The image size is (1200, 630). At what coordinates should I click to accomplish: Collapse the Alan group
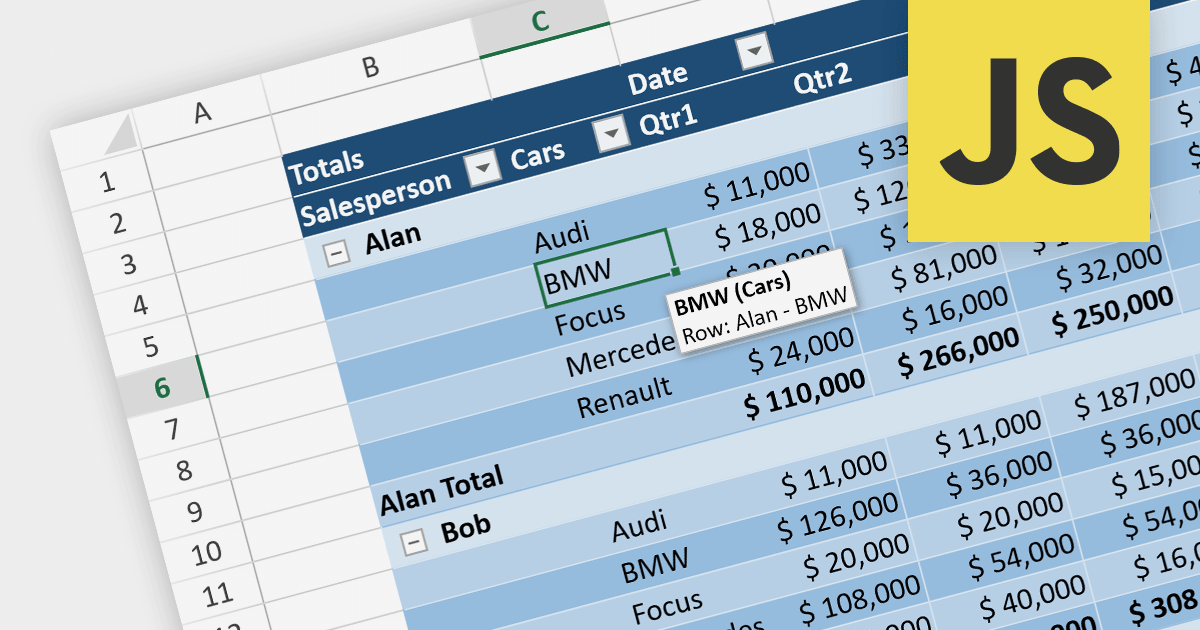pos(338,254)
